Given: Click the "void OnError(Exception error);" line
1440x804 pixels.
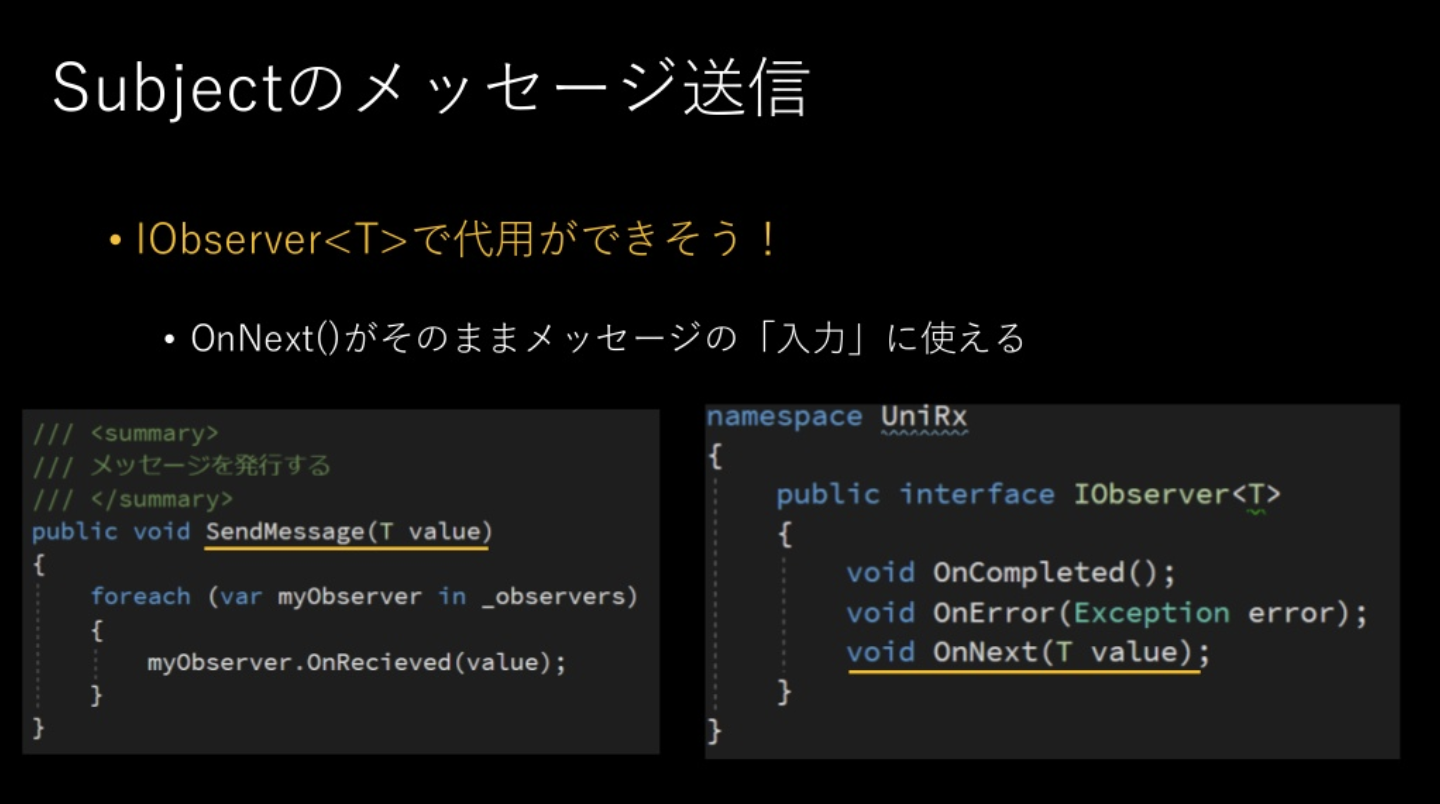Looking at the screenshot, I should tap(1107, 612).
